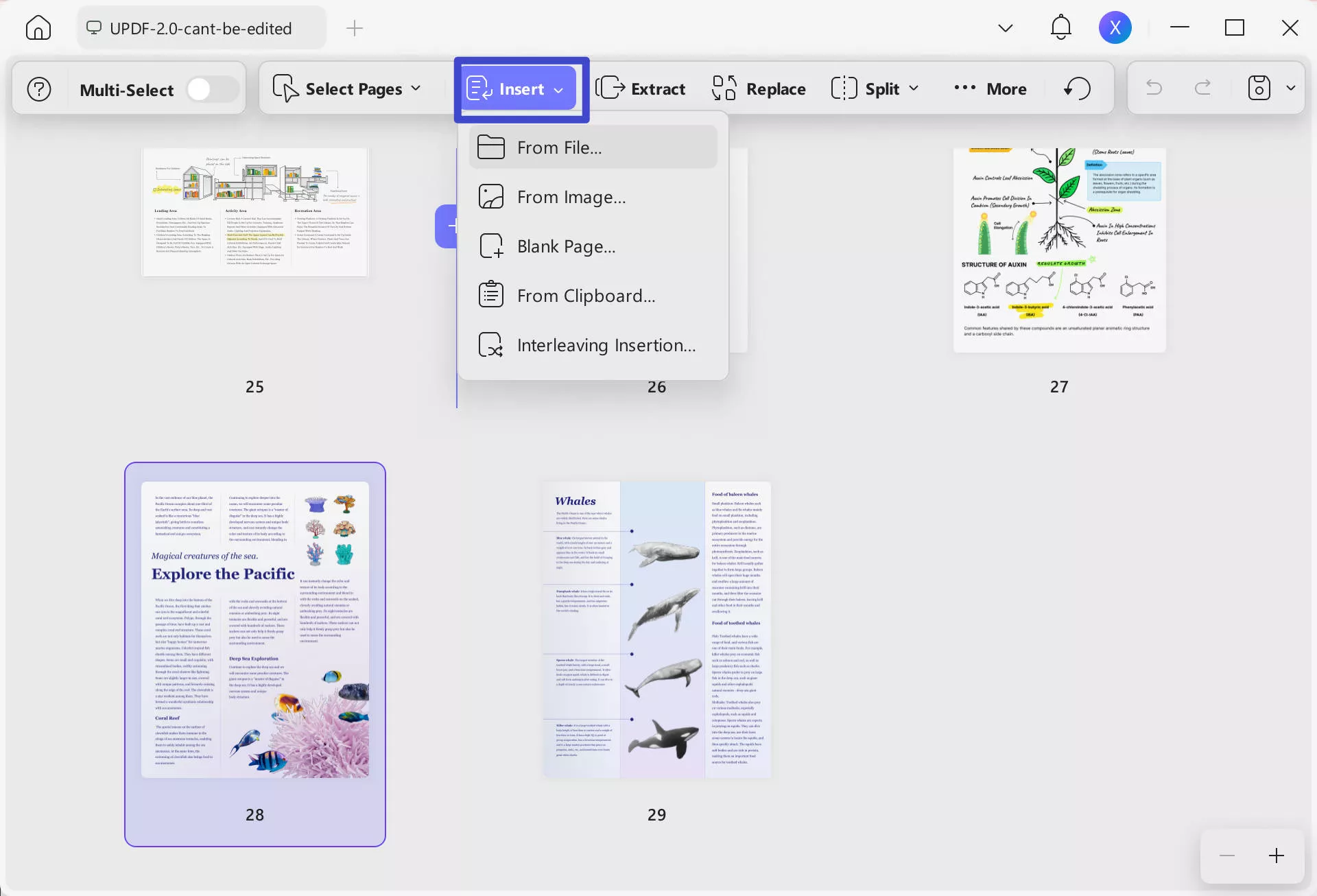Click the rotate reset icon

pyautogui.click(x=1076, y=88)
